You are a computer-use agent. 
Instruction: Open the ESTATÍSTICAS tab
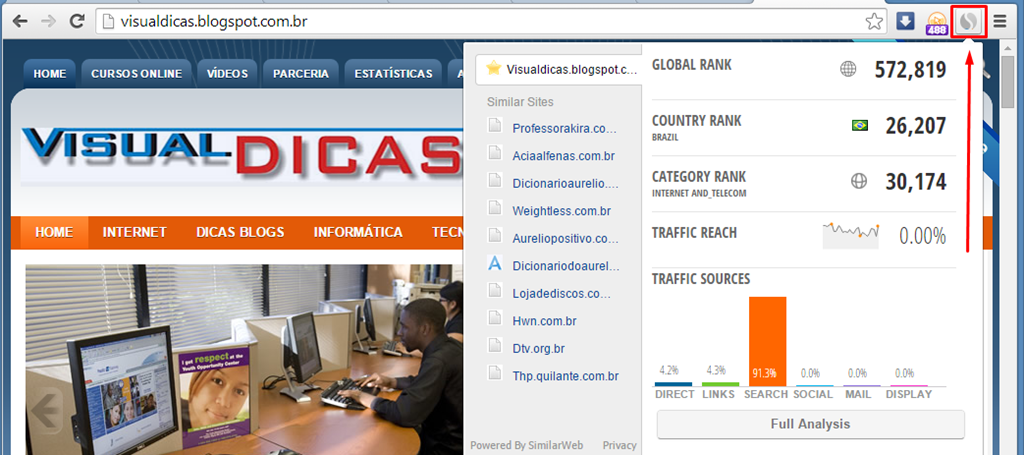(393, 74)
